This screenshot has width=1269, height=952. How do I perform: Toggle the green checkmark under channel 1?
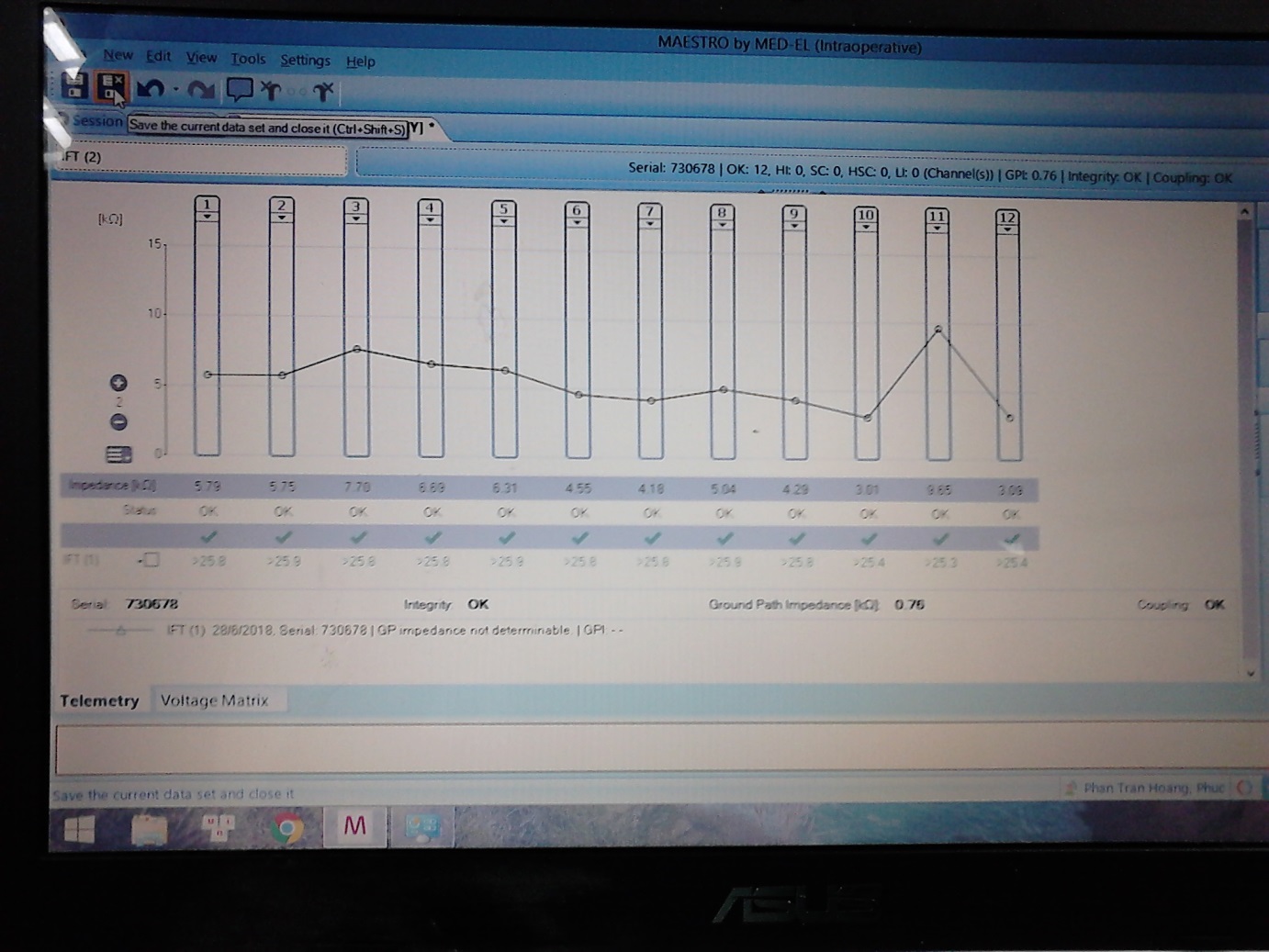click(x=208, y=537)
